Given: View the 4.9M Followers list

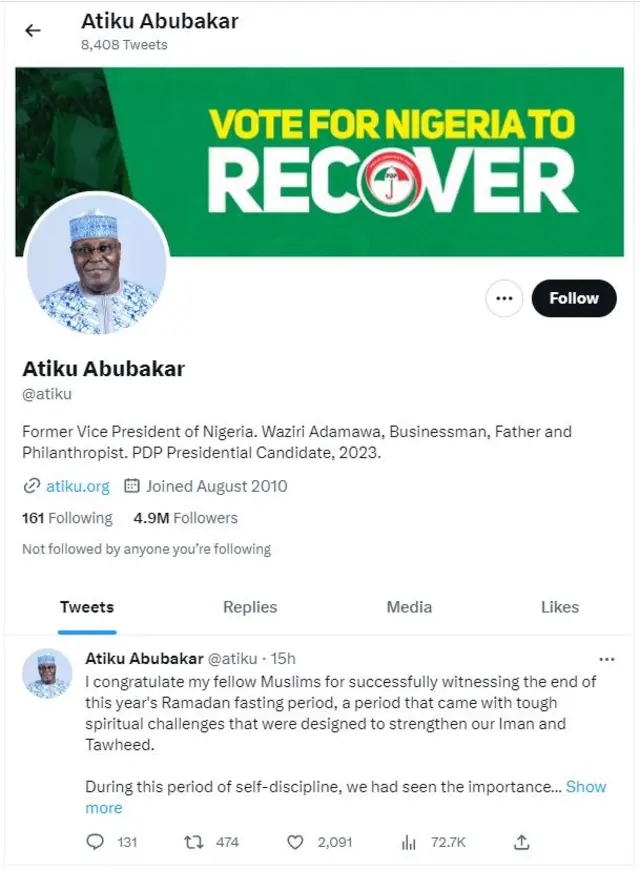Looking at the screenshot, I should coord(185,518).
